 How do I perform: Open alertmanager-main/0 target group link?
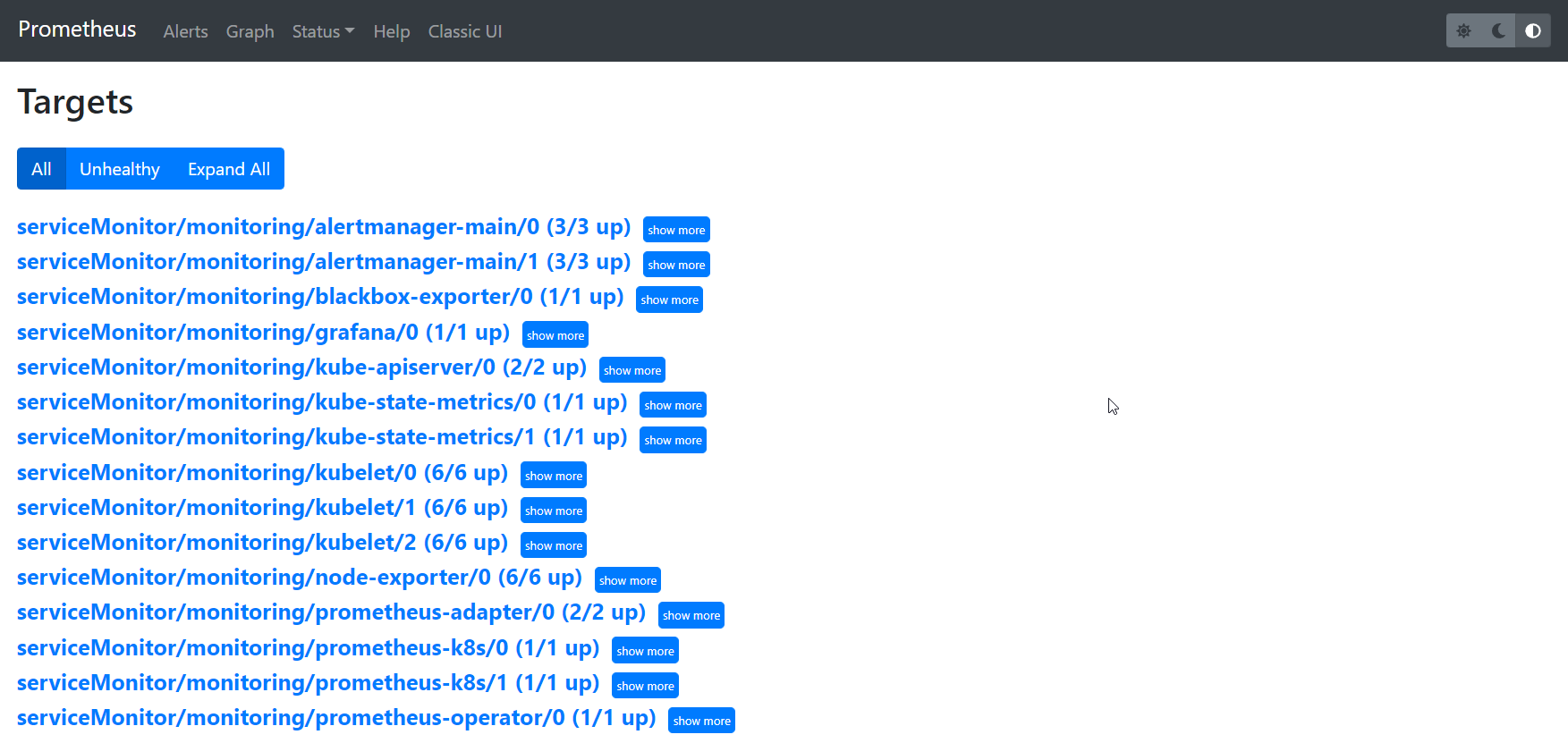[x=324, y=227]
